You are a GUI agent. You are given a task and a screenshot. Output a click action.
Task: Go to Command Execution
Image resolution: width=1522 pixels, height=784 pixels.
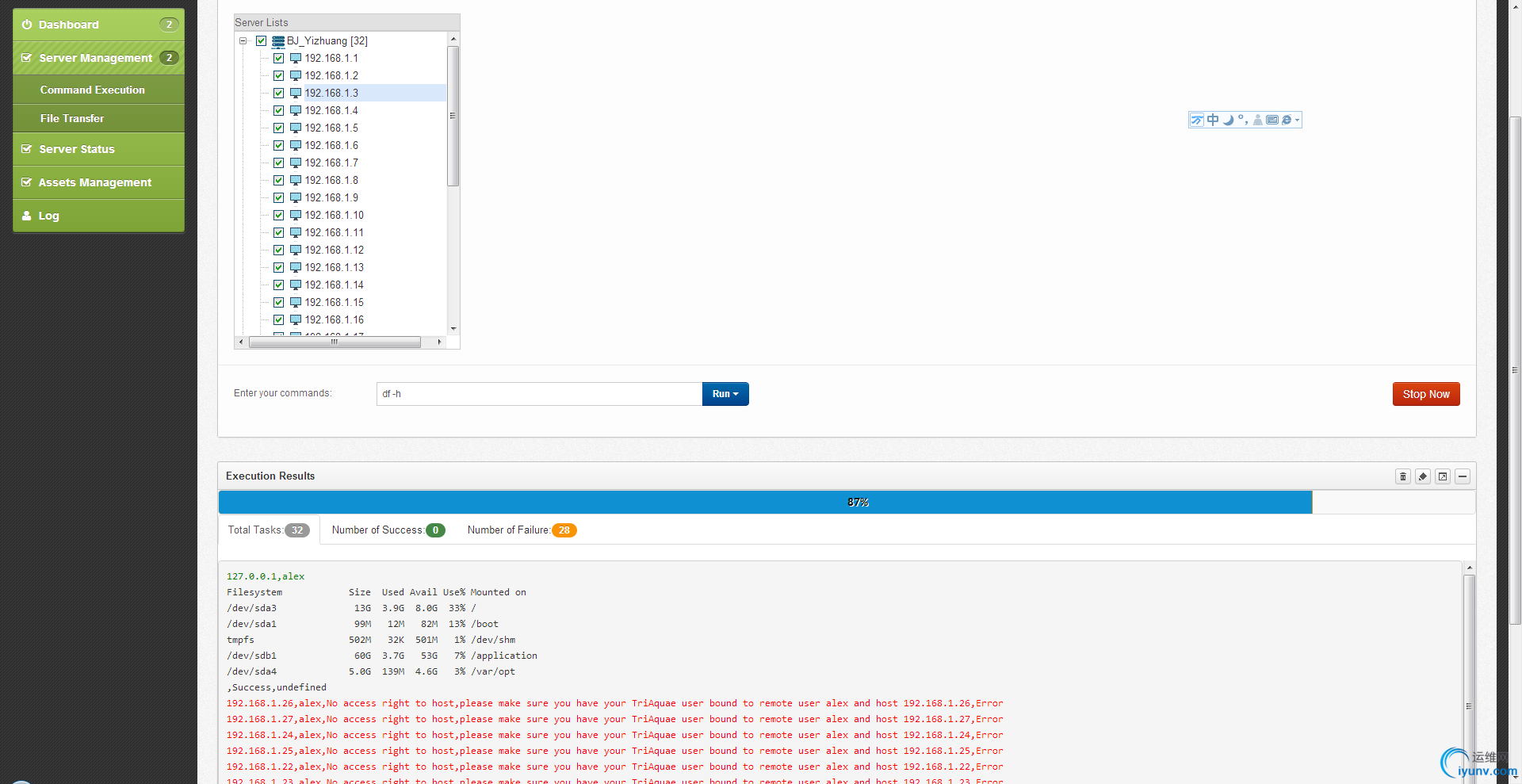point(98,90)
